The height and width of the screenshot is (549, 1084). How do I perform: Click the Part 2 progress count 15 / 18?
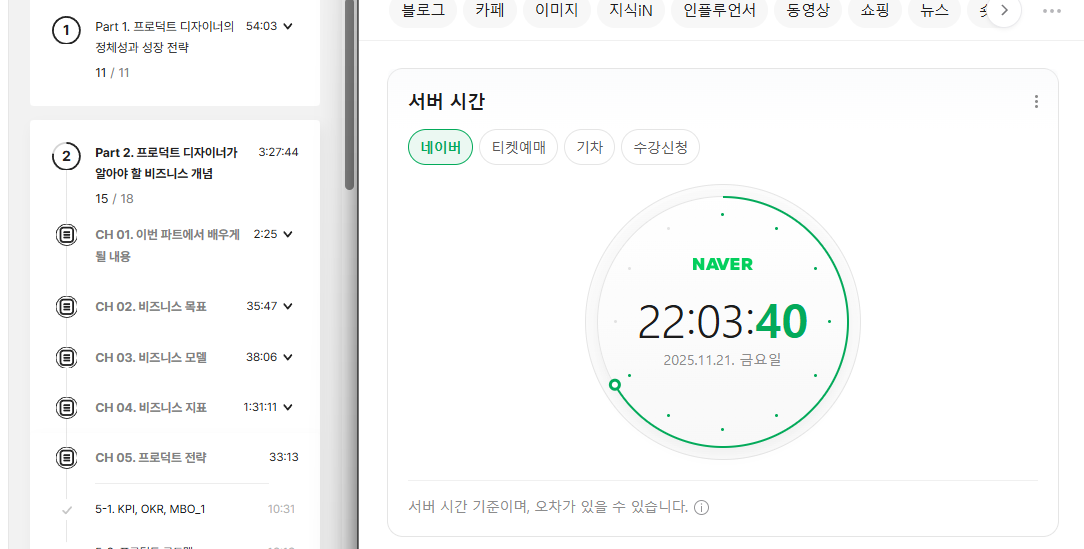pos(115,199)
